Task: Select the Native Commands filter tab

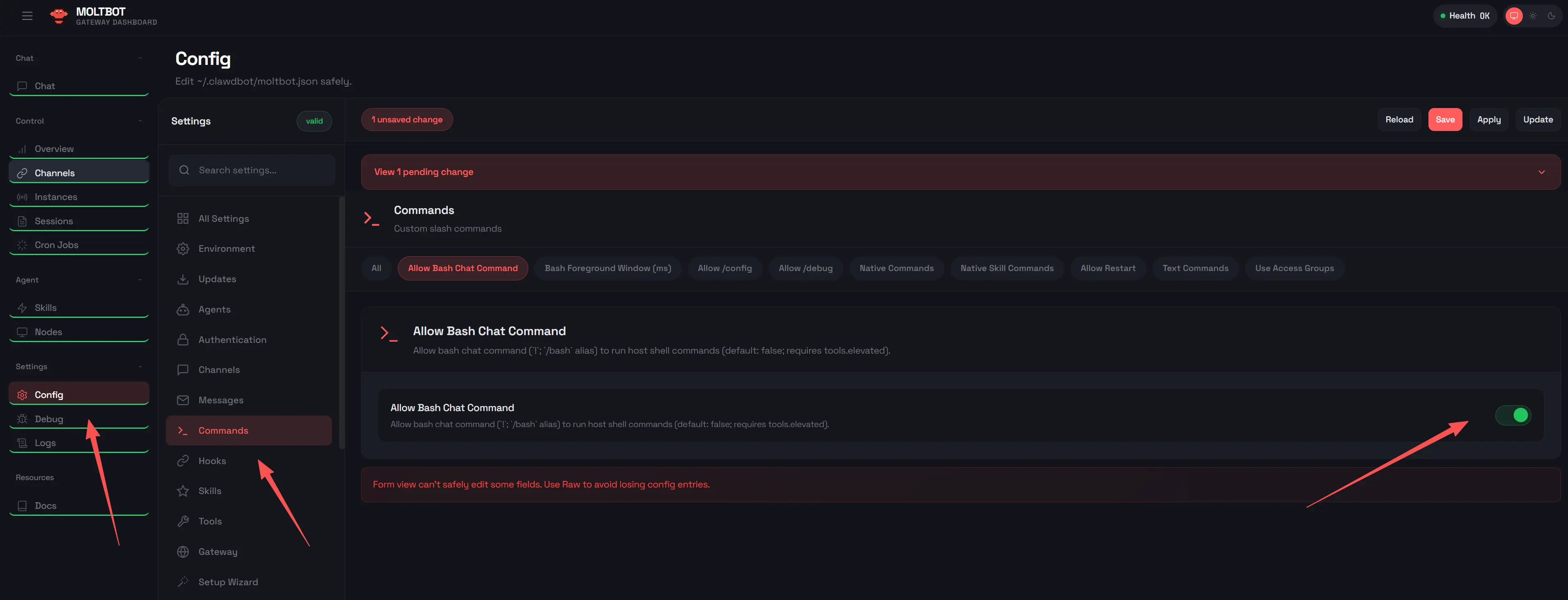Action: 896,268
